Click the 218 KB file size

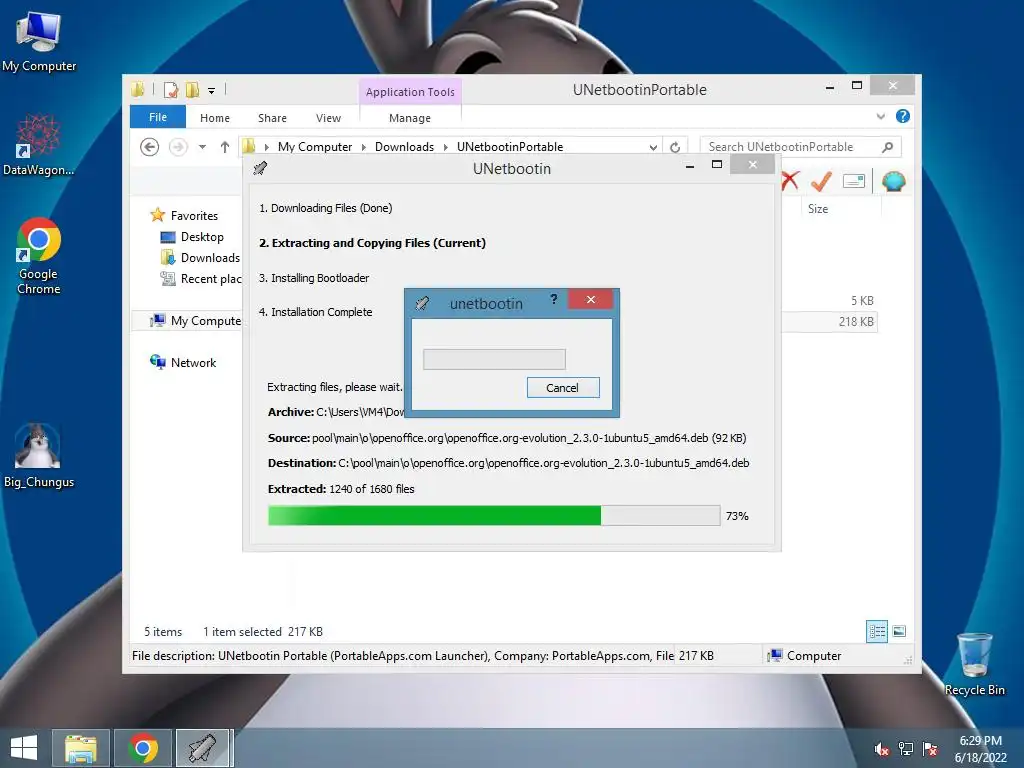point(856,321)
